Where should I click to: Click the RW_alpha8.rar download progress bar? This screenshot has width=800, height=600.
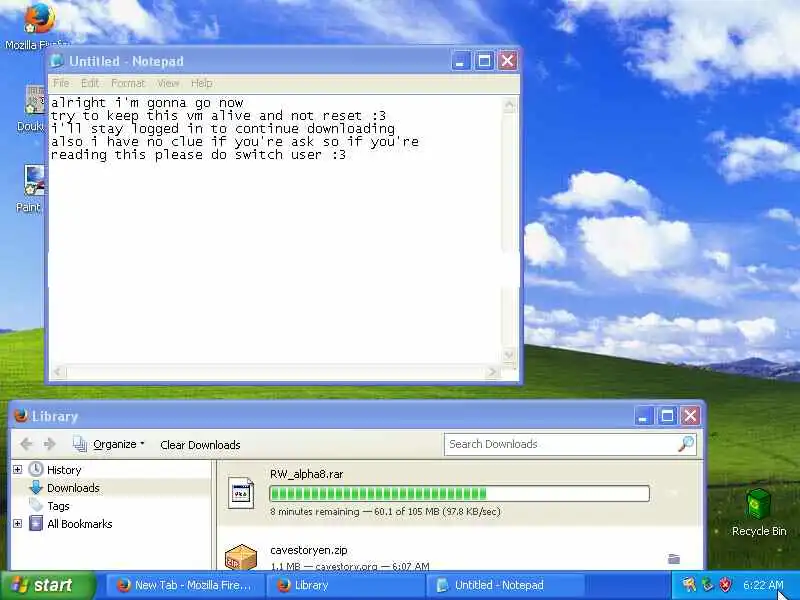click(459, 493)
